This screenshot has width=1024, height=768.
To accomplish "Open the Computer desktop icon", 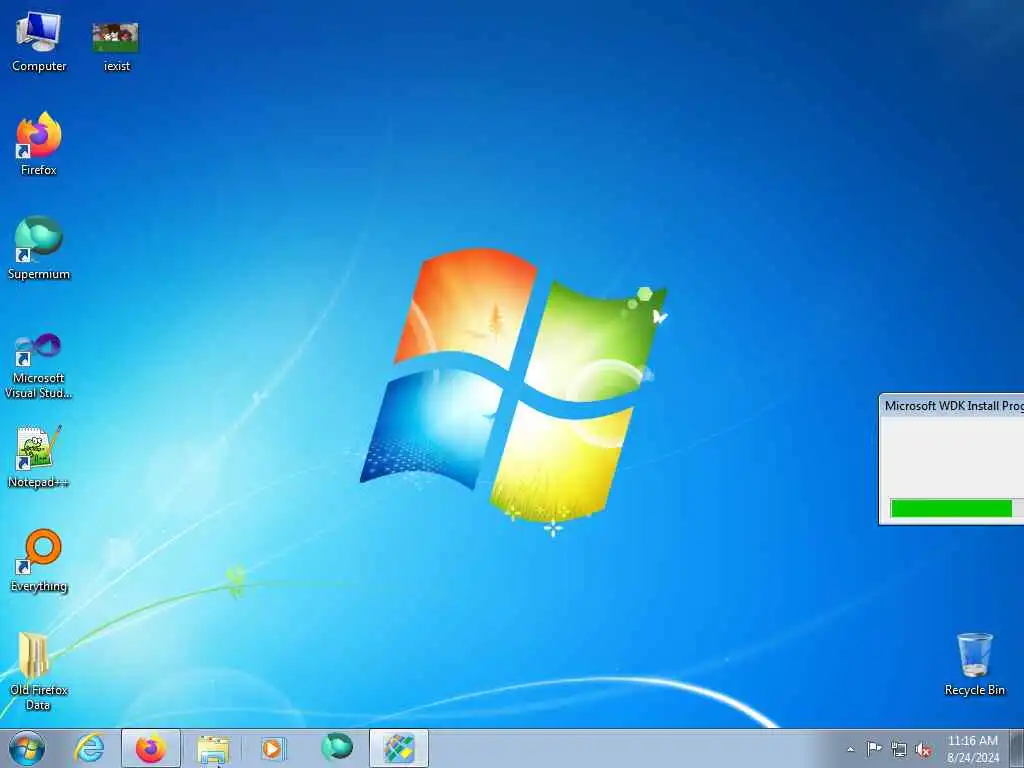I will tap(39, 40).
